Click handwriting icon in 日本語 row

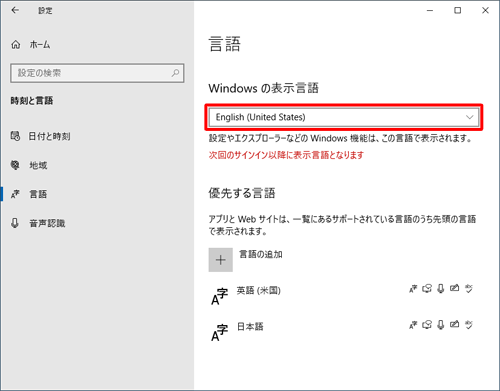[x=454, y=324]
